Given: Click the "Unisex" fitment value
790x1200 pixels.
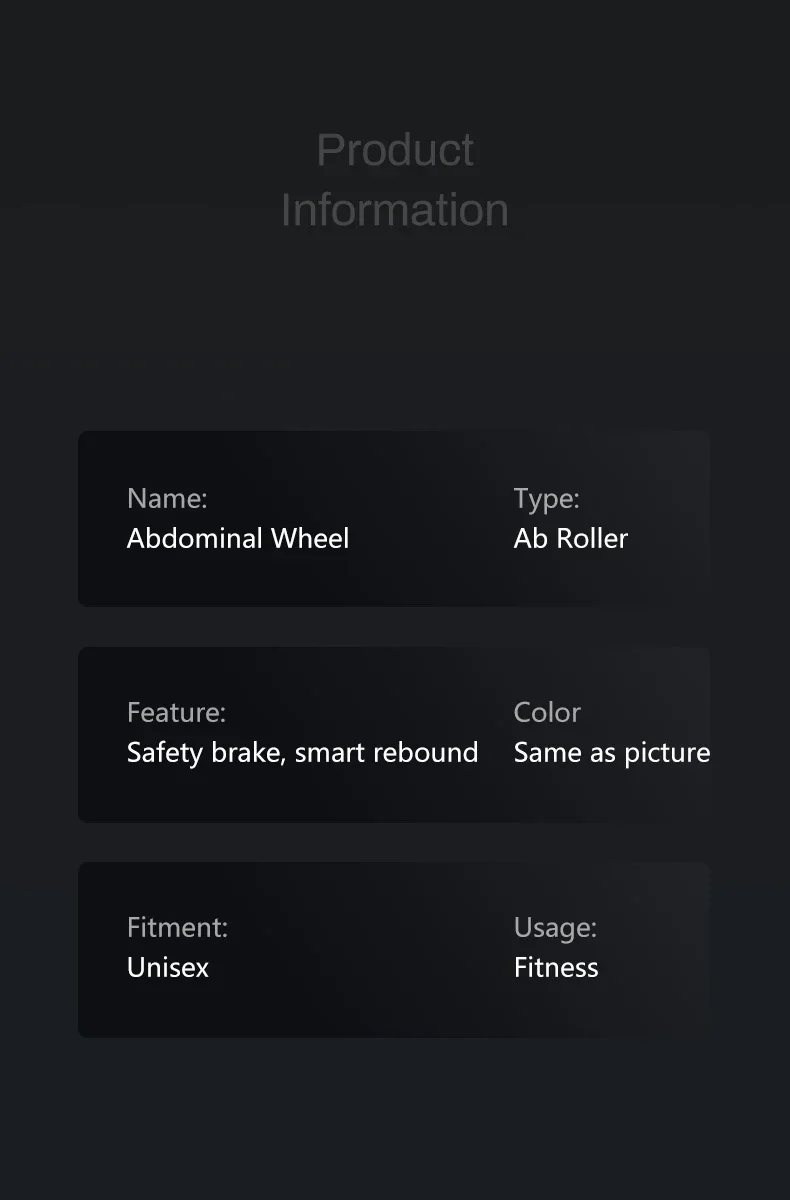Looking at the screenshot, I should pos(168,967).
